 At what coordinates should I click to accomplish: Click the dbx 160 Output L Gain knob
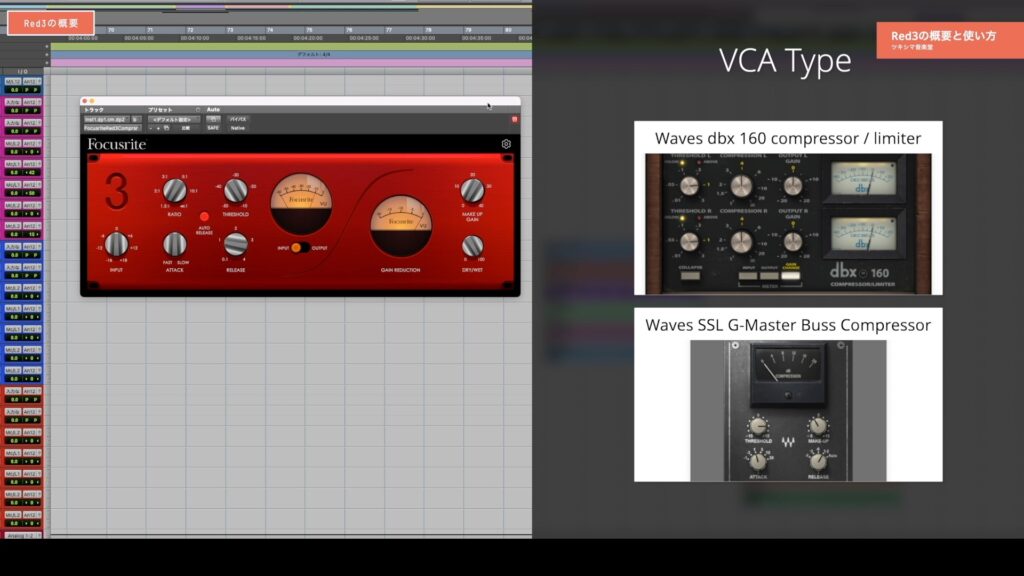coord(793,186)
